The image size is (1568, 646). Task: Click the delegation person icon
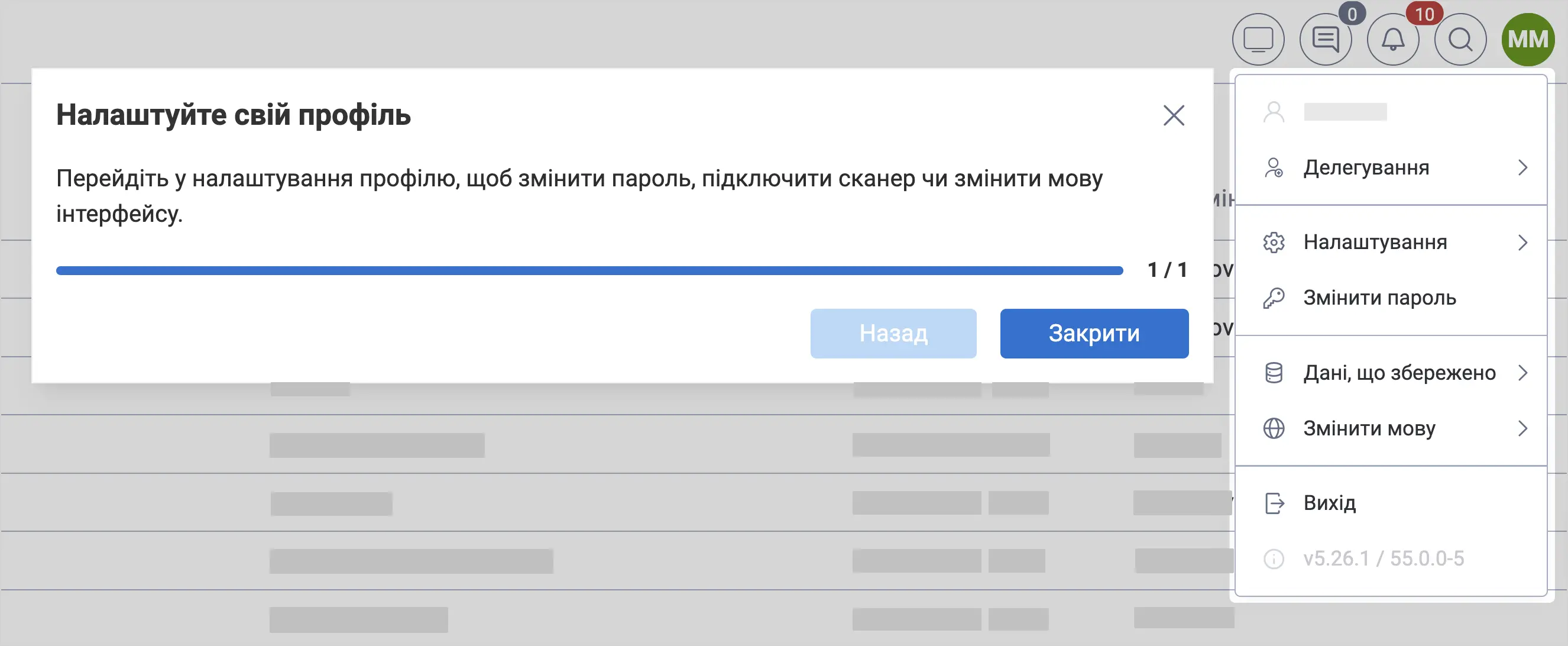click(1274, 167)
